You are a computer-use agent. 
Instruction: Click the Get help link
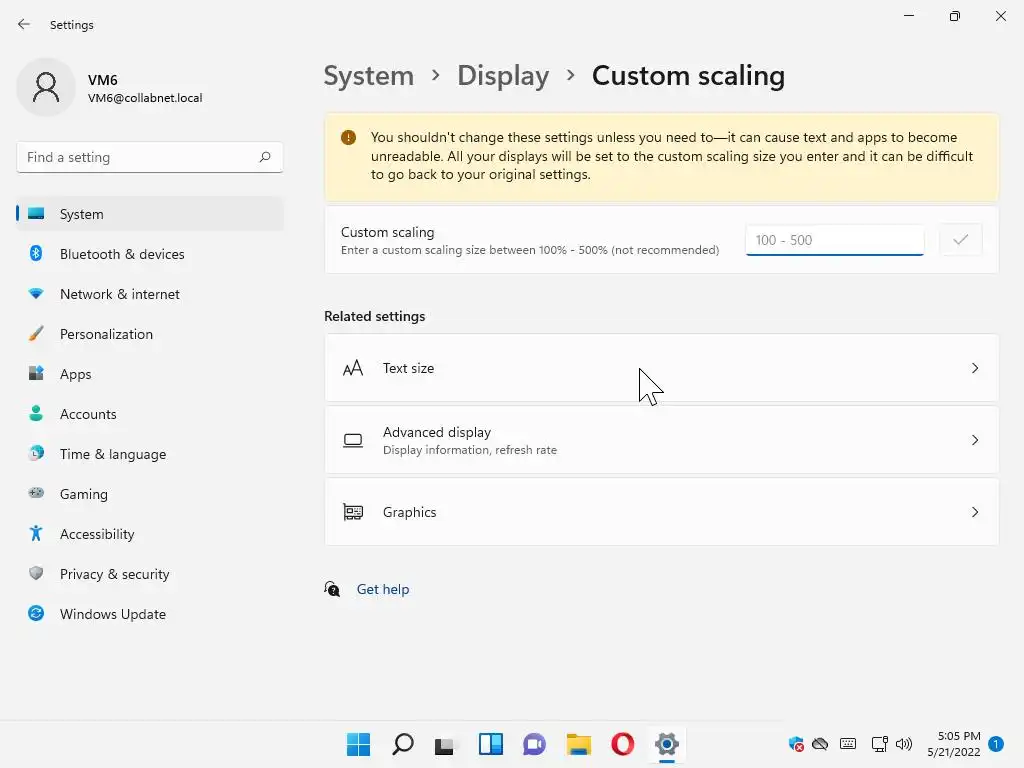(383, 589)
